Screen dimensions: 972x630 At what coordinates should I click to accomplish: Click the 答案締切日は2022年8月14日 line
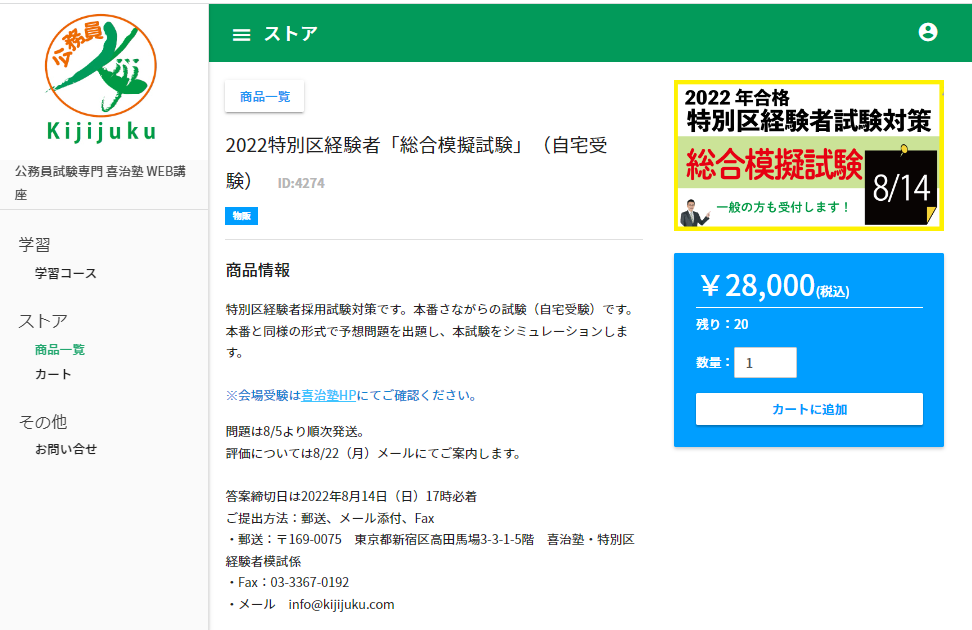351,496
